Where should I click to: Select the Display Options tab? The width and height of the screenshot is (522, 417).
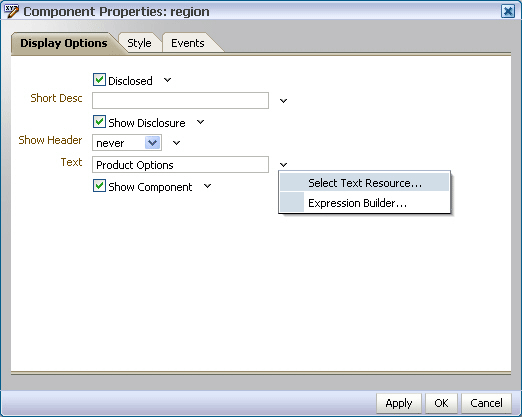click(x=64, y=43)
